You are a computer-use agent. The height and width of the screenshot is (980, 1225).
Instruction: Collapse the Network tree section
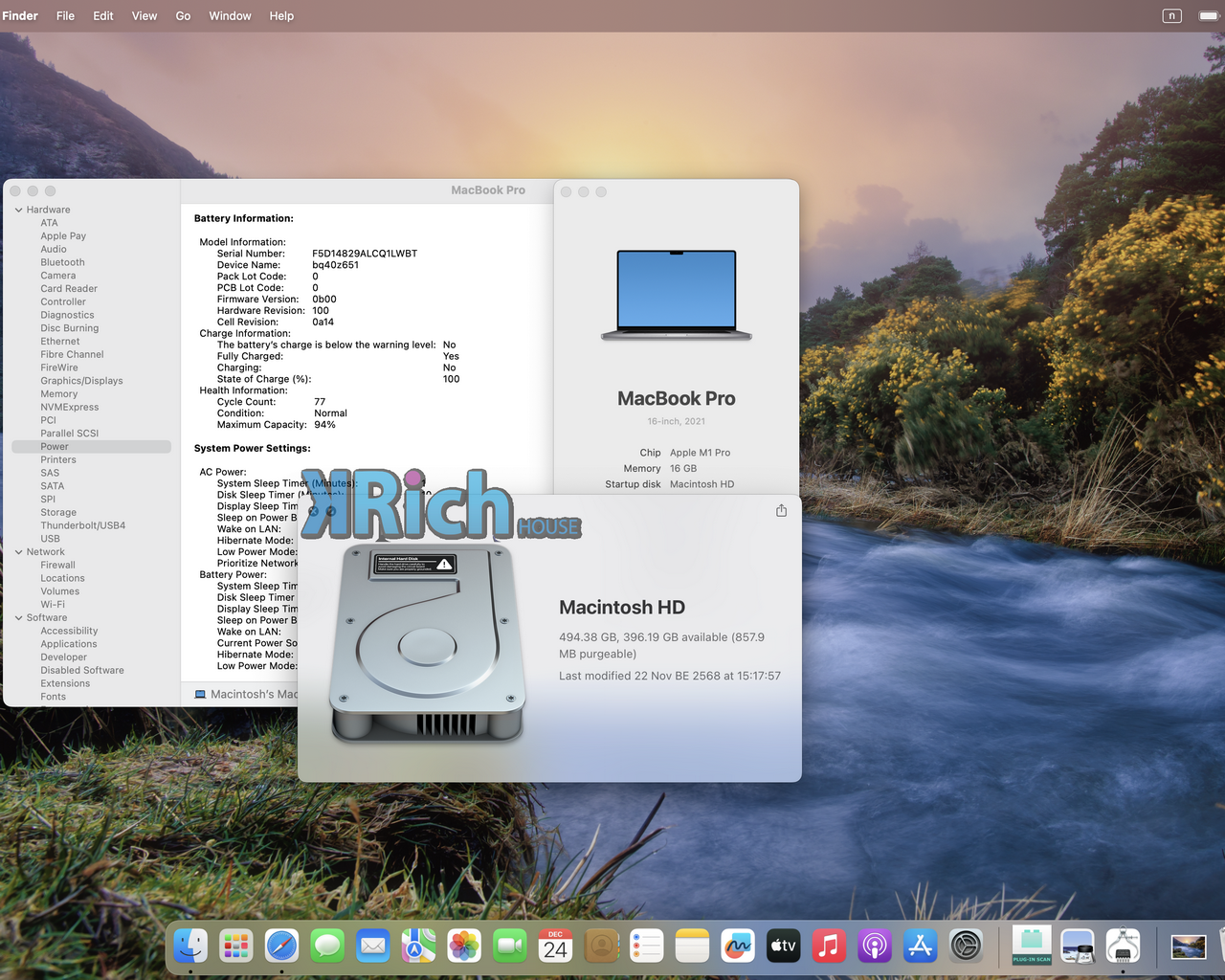(18, 552)
